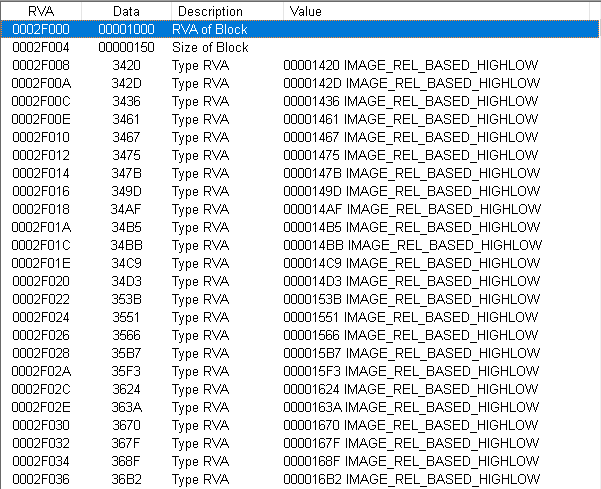Click value 000015B7 IMAGE_REL_BASED_HIGHLOW
This screenshot has width=601, height=489.
click(412, 354)
